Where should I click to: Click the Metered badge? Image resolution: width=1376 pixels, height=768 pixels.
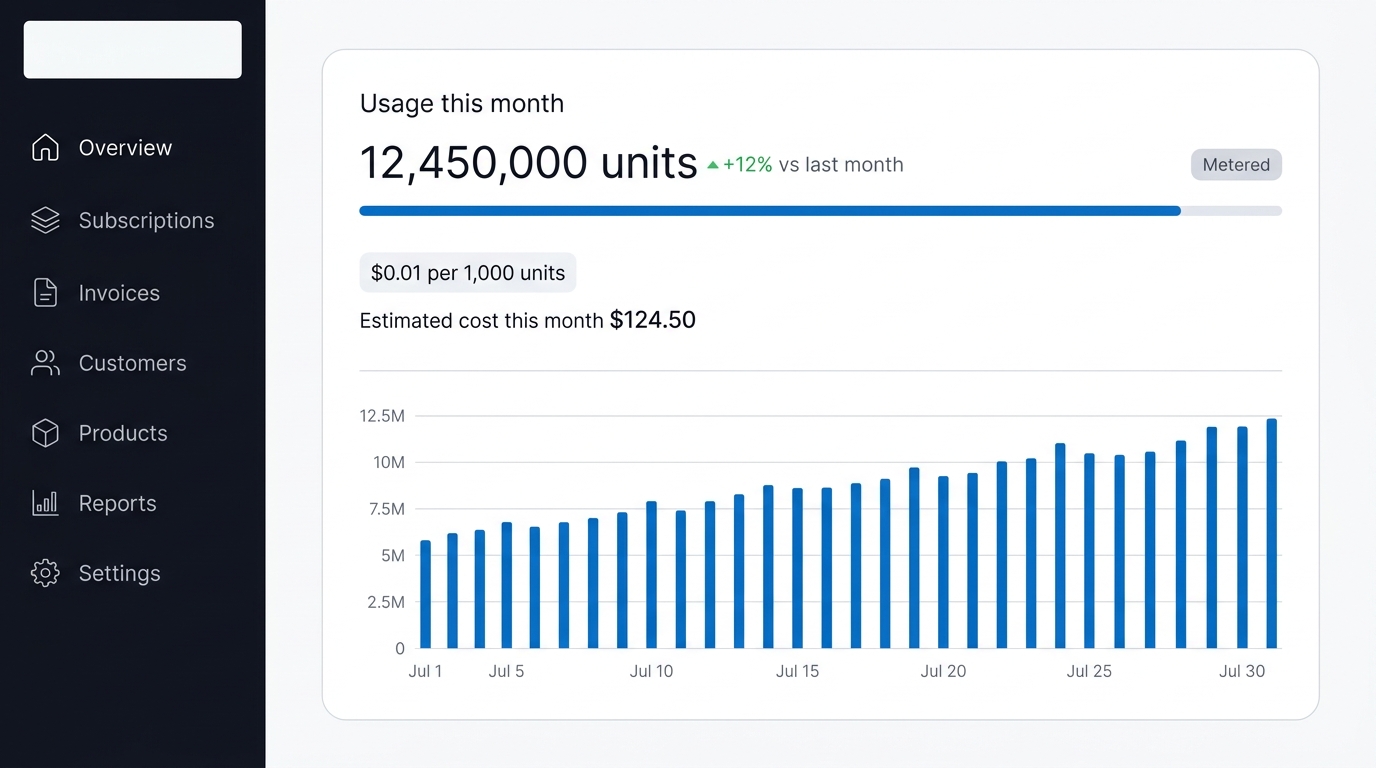1236,165
